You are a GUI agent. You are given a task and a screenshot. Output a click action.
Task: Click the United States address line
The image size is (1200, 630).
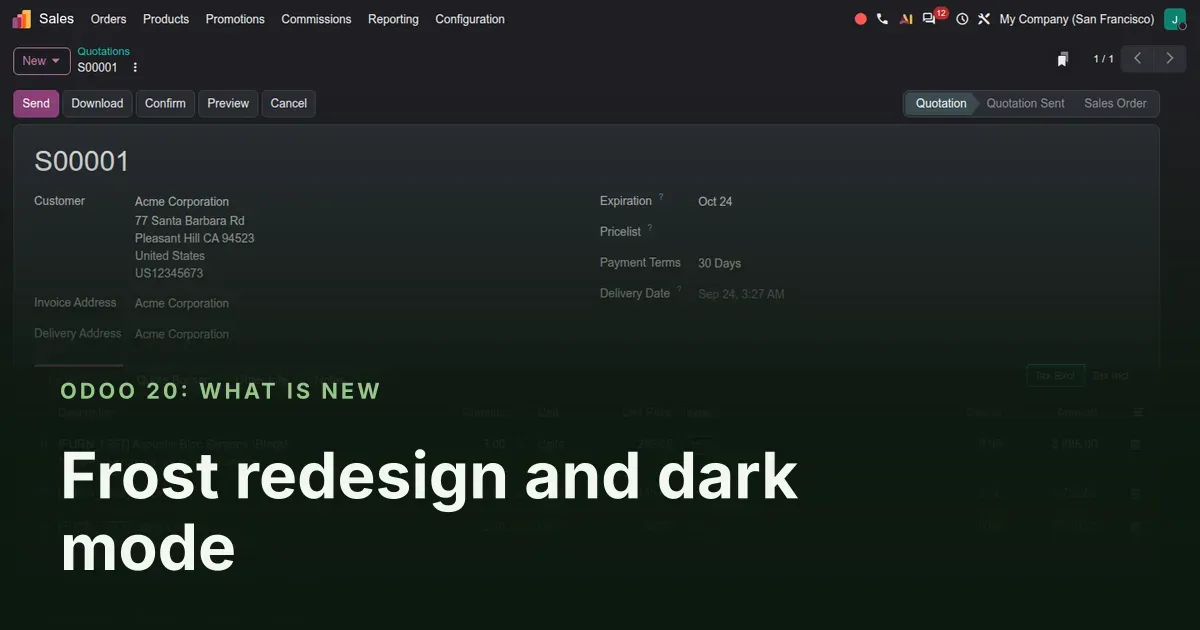coord(170,255)
